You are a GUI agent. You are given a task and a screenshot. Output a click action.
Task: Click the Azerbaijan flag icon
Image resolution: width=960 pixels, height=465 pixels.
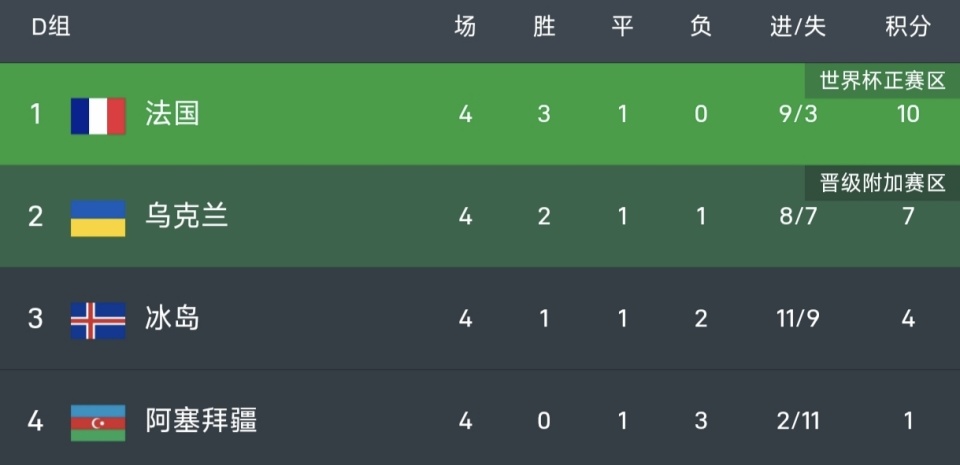point(98,421)
